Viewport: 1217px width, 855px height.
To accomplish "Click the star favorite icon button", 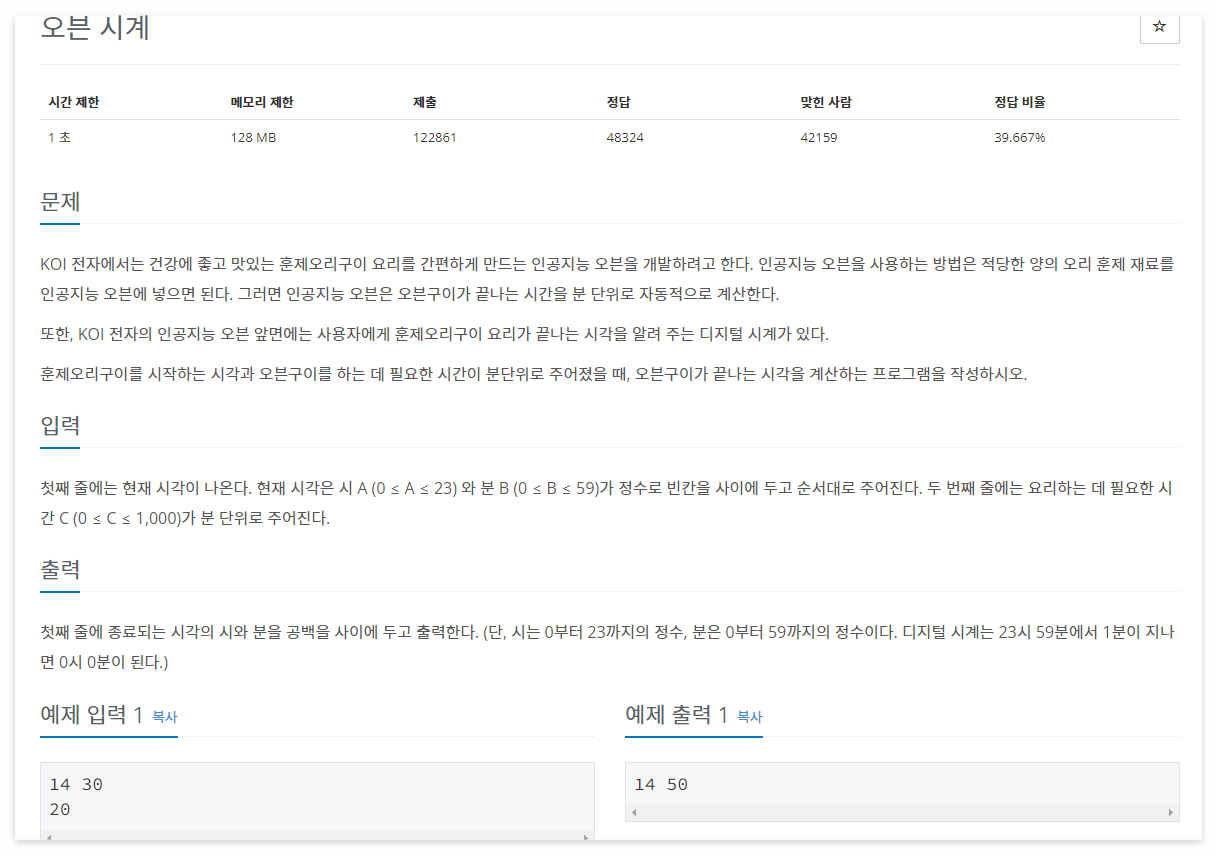I will click(x=1159, y=27).
